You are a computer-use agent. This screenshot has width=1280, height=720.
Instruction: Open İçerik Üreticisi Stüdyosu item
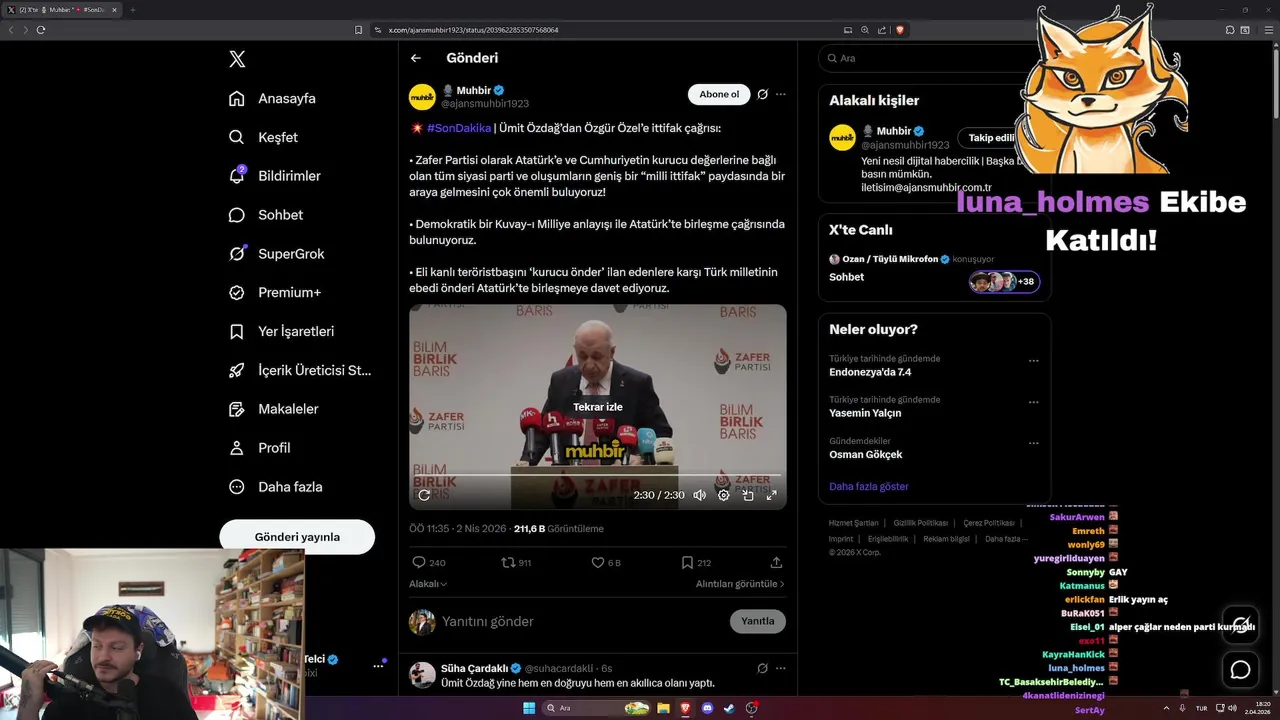300,370
